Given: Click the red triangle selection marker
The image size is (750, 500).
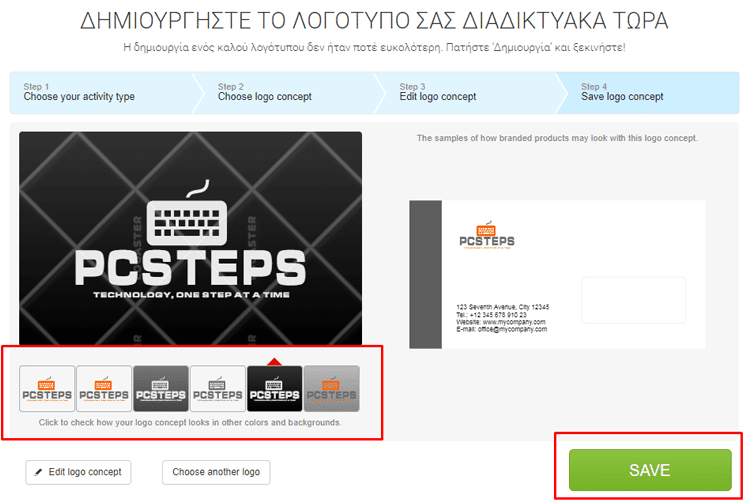Looking at the screenshot, I should tap(275, 361).
